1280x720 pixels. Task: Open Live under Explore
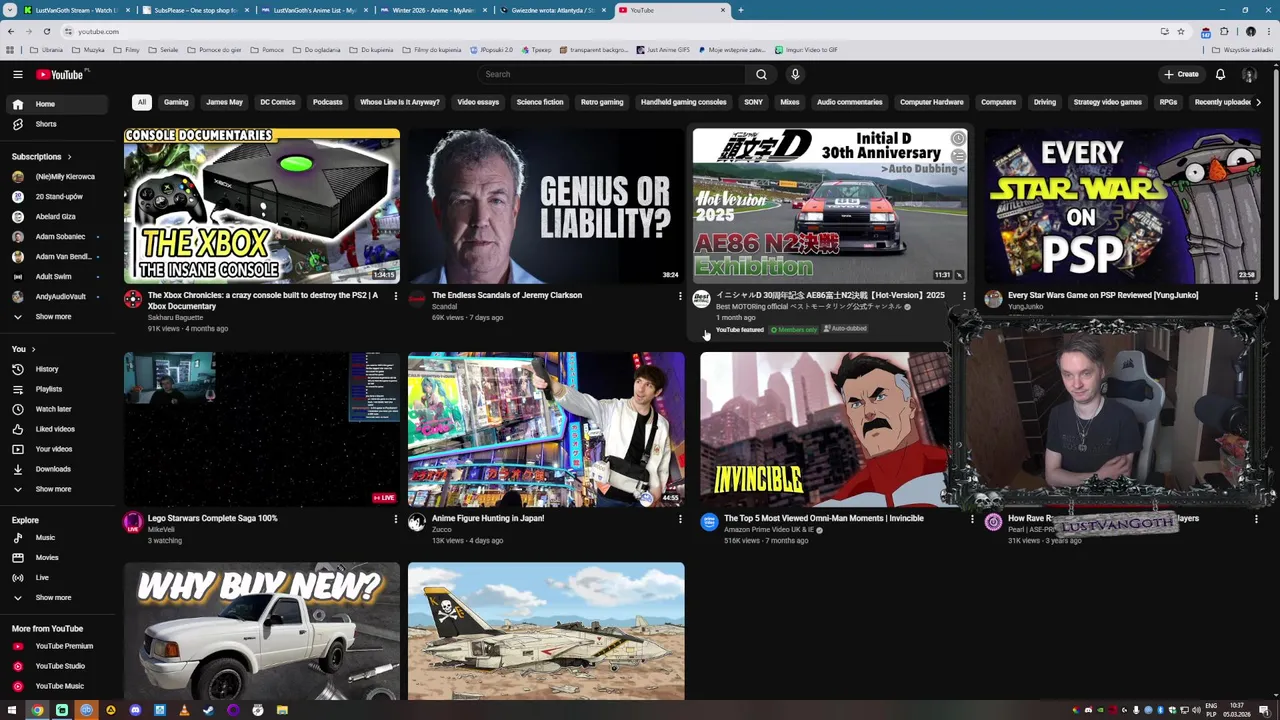(42, 578)
